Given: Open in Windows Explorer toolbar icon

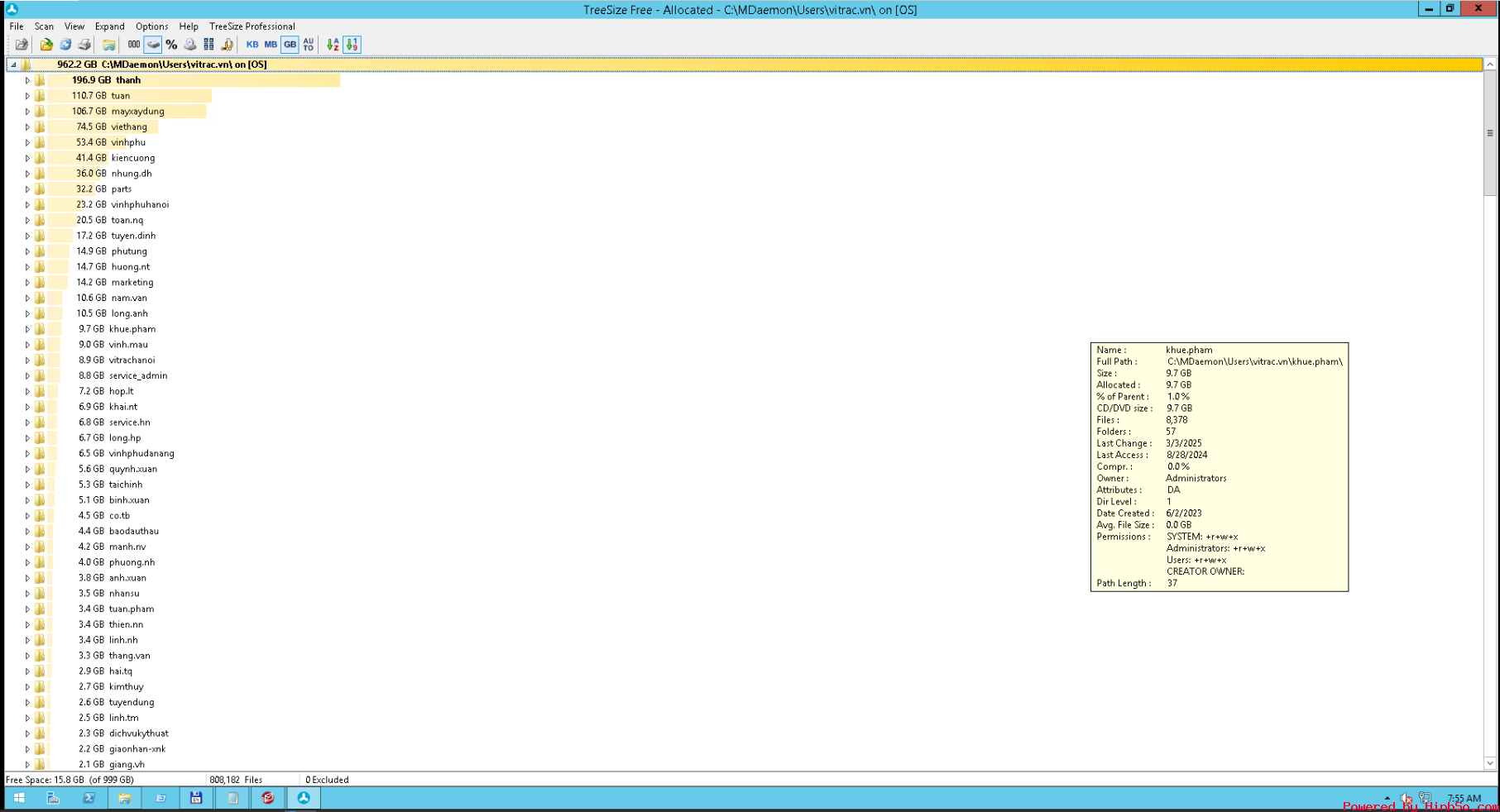Looking at the screenshot, I should pos(108,45).
